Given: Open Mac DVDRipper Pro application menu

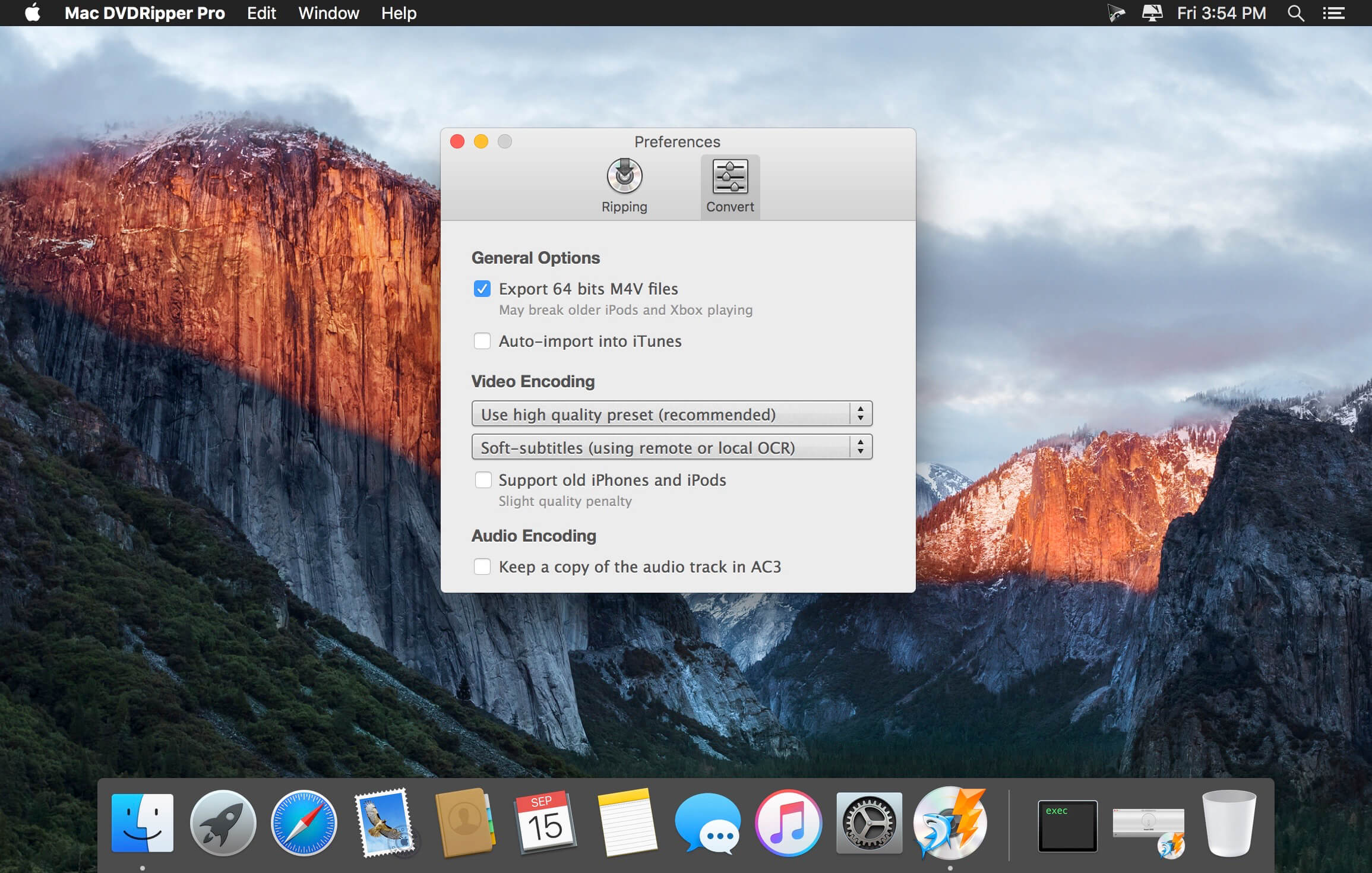Looking at the screenshot, I should [x=143, y=13].
